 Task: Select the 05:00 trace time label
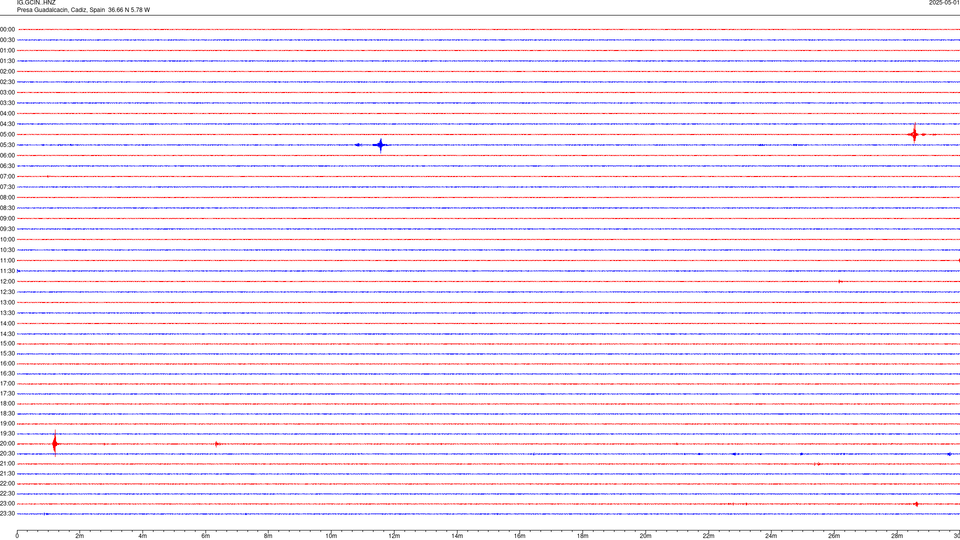[x=7, y=135]
